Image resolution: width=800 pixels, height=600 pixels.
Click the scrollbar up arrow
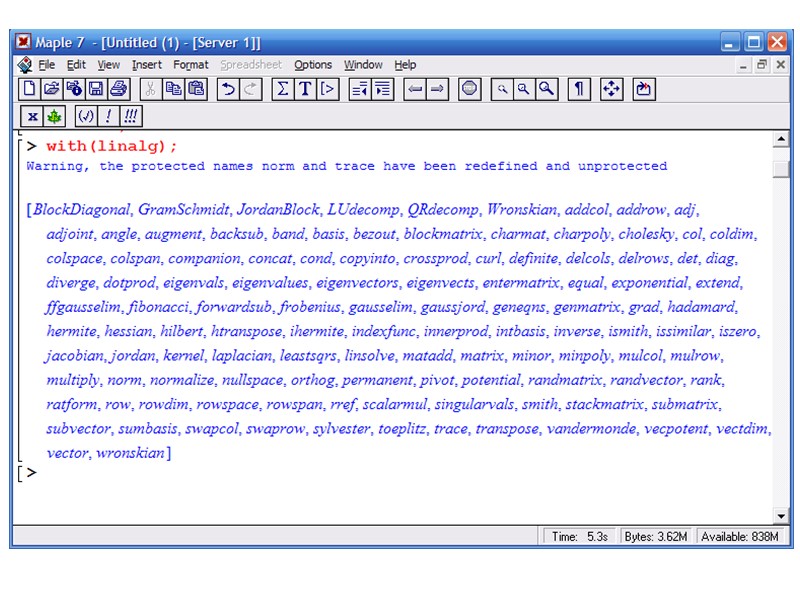[x=781, y=139]
